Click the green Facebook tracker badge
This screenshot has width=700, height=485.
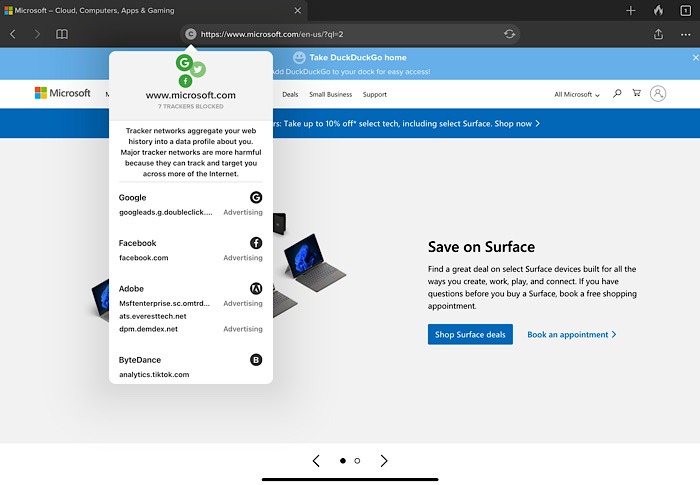(185, 81)
